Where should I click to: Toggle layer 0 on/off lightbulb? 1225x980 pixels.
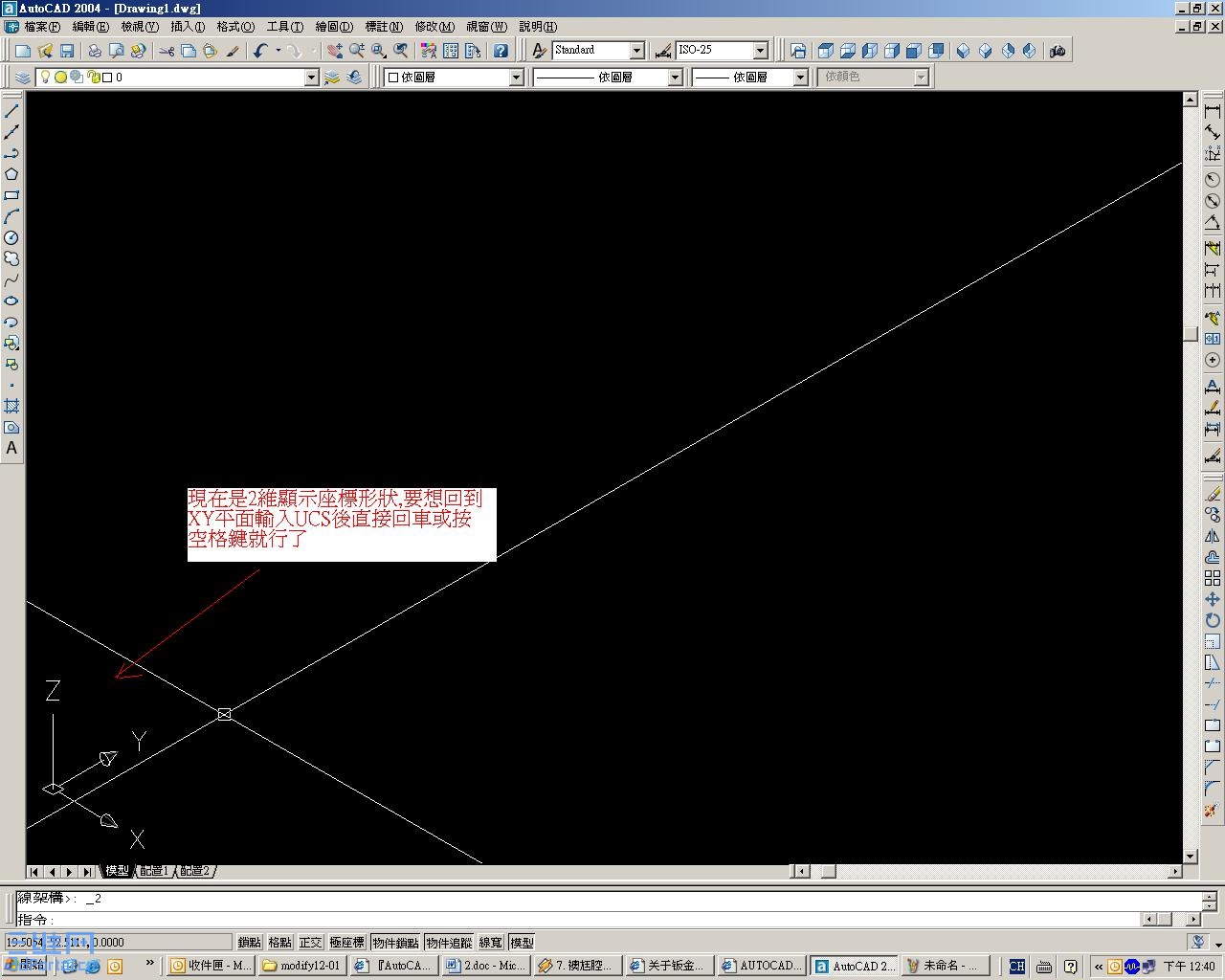[x=44, y=78]
